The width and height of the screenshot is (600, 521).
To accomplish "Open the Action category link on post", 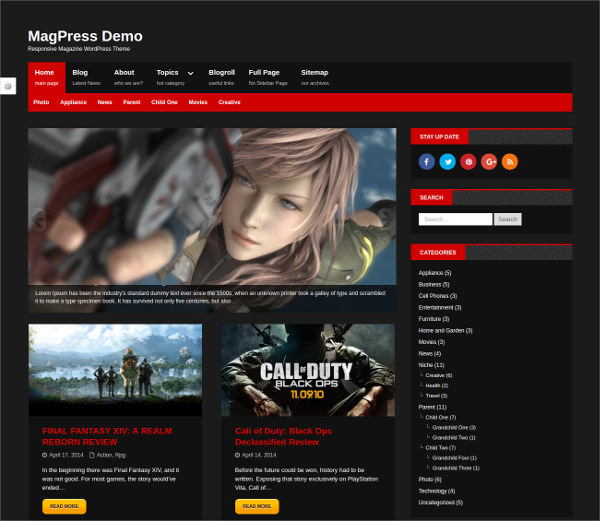I will click(x=104, y=455).
